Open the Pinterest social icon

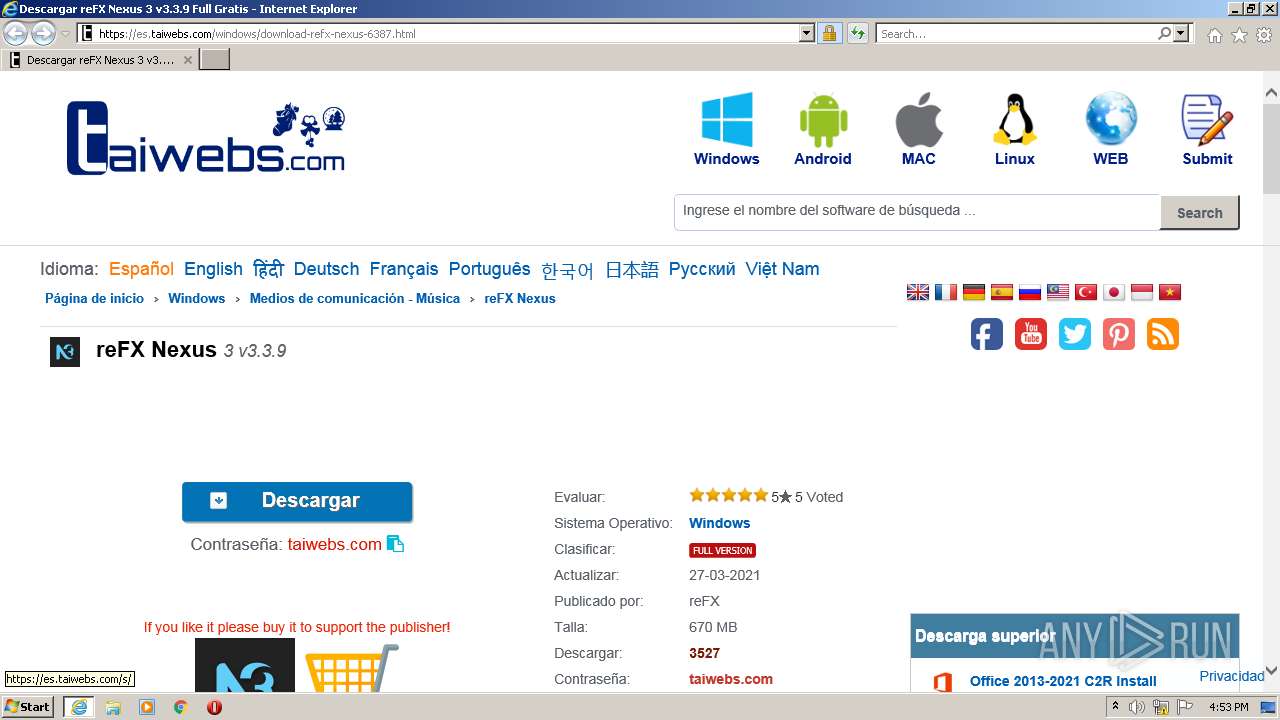pyautogui.click(x=1119, y=334)
